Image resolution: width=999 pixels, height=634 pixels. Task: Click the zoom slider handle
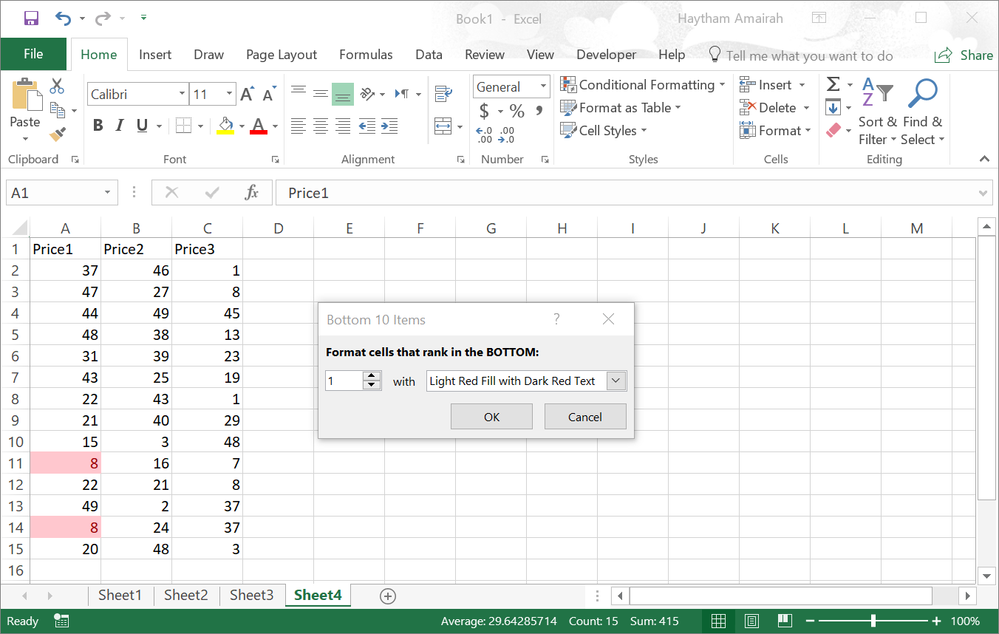(x=873, y=621)
